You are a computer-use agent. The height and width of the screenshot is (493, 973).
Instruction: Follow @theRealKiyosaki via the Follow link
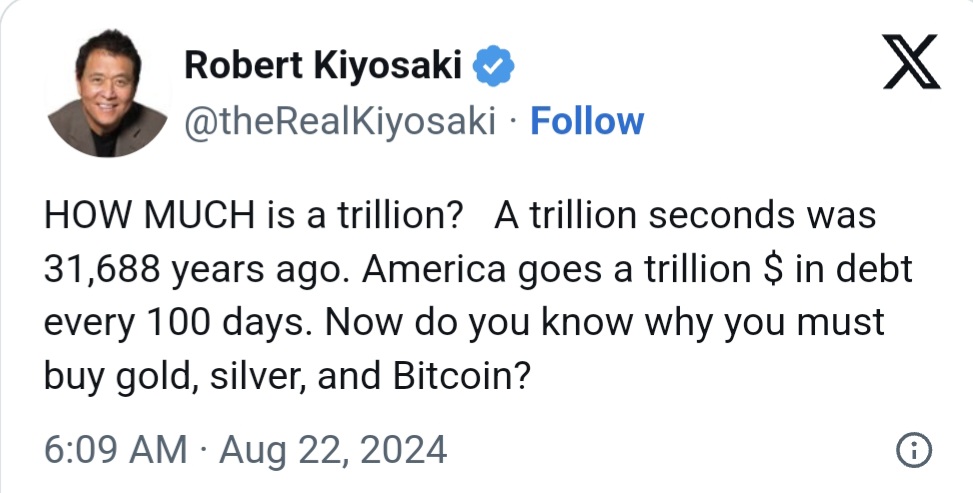click(x=586, y=121)
